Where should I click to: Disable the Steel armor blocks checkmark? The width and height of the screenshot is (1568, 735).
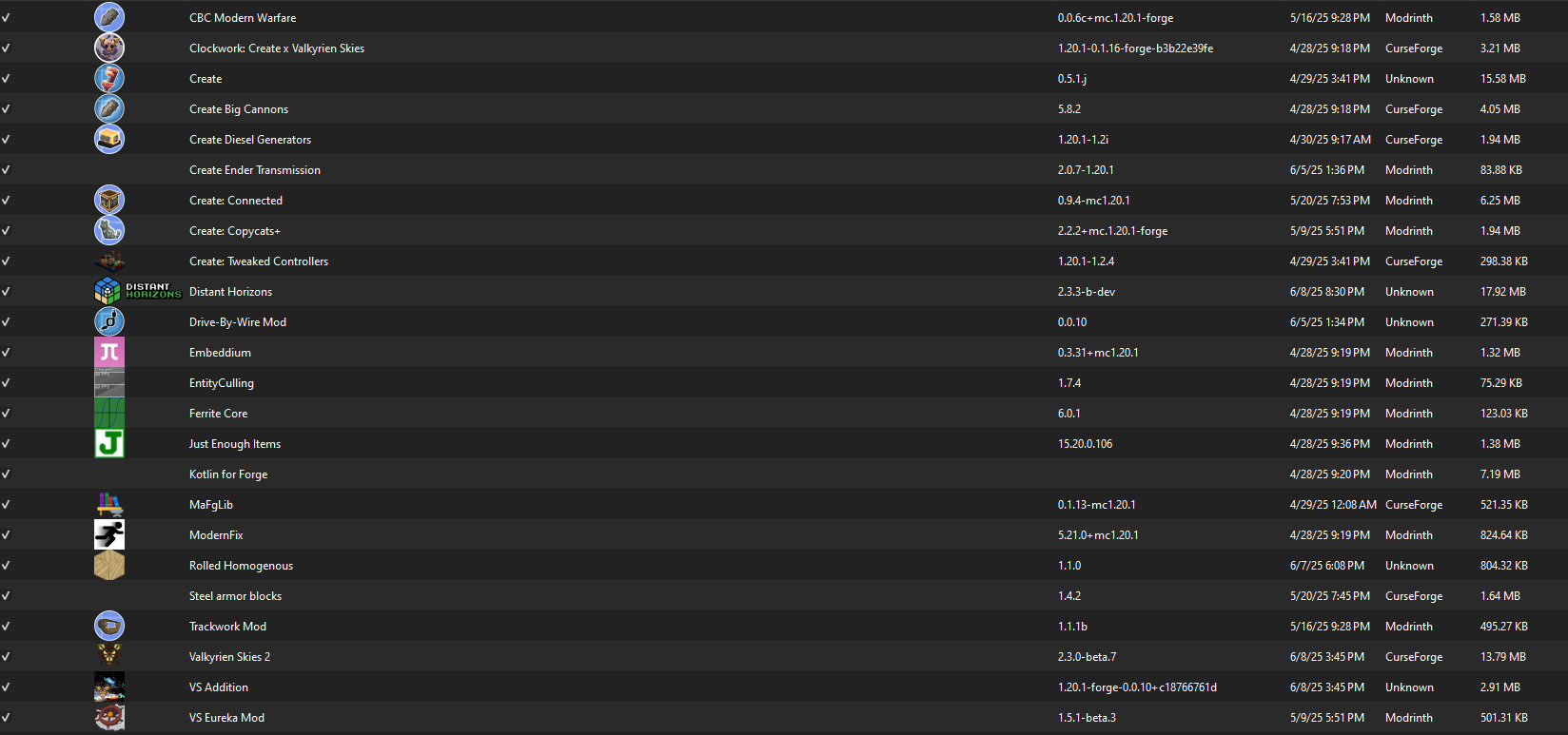tap(6, 595)
